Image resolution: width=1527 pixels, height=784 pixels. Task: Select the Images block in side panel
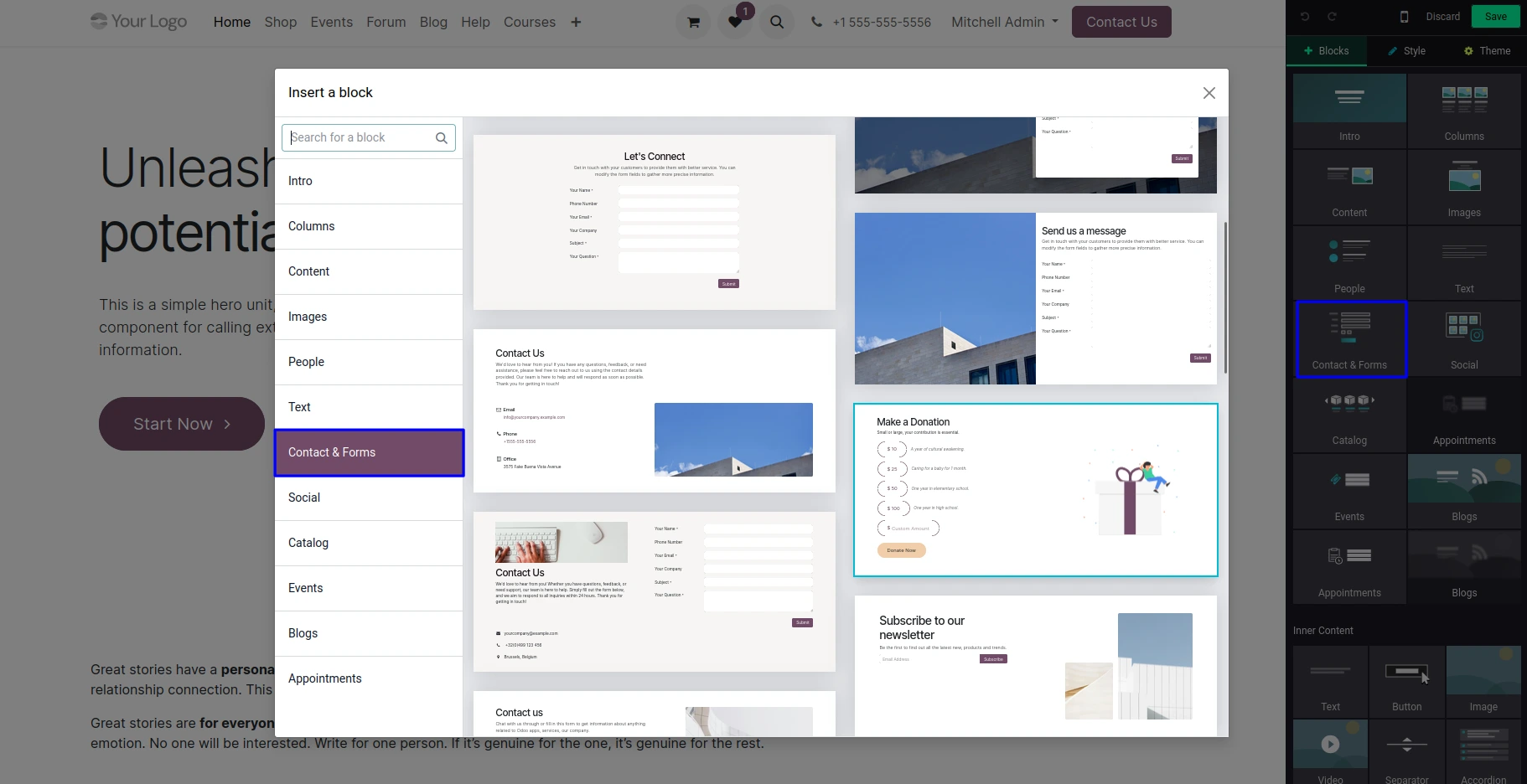pos(1464,187)
